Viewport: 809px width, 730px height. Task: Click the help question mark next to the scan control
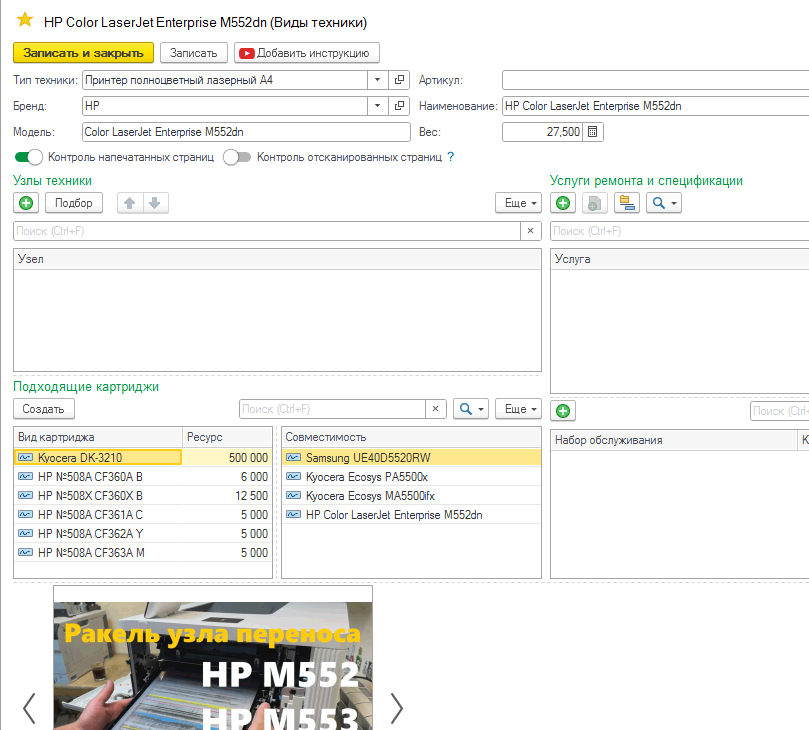(450, 157)
